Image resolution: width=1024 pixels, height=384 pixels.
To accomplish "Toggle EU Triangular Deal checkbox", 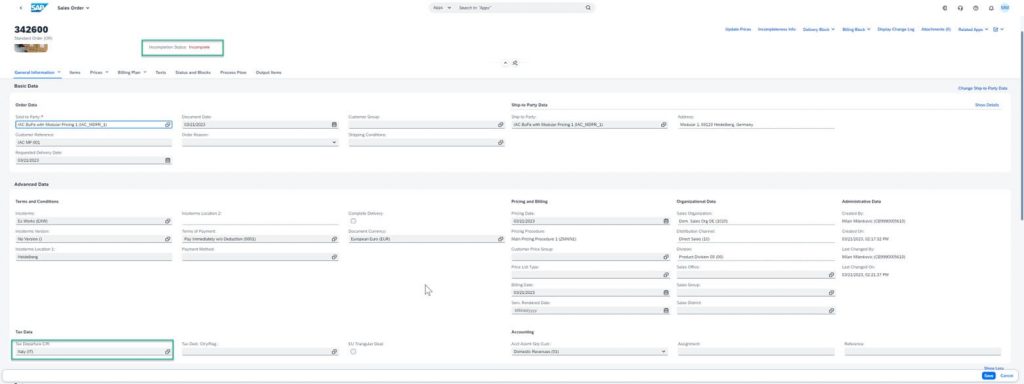I will coord(353,351).
